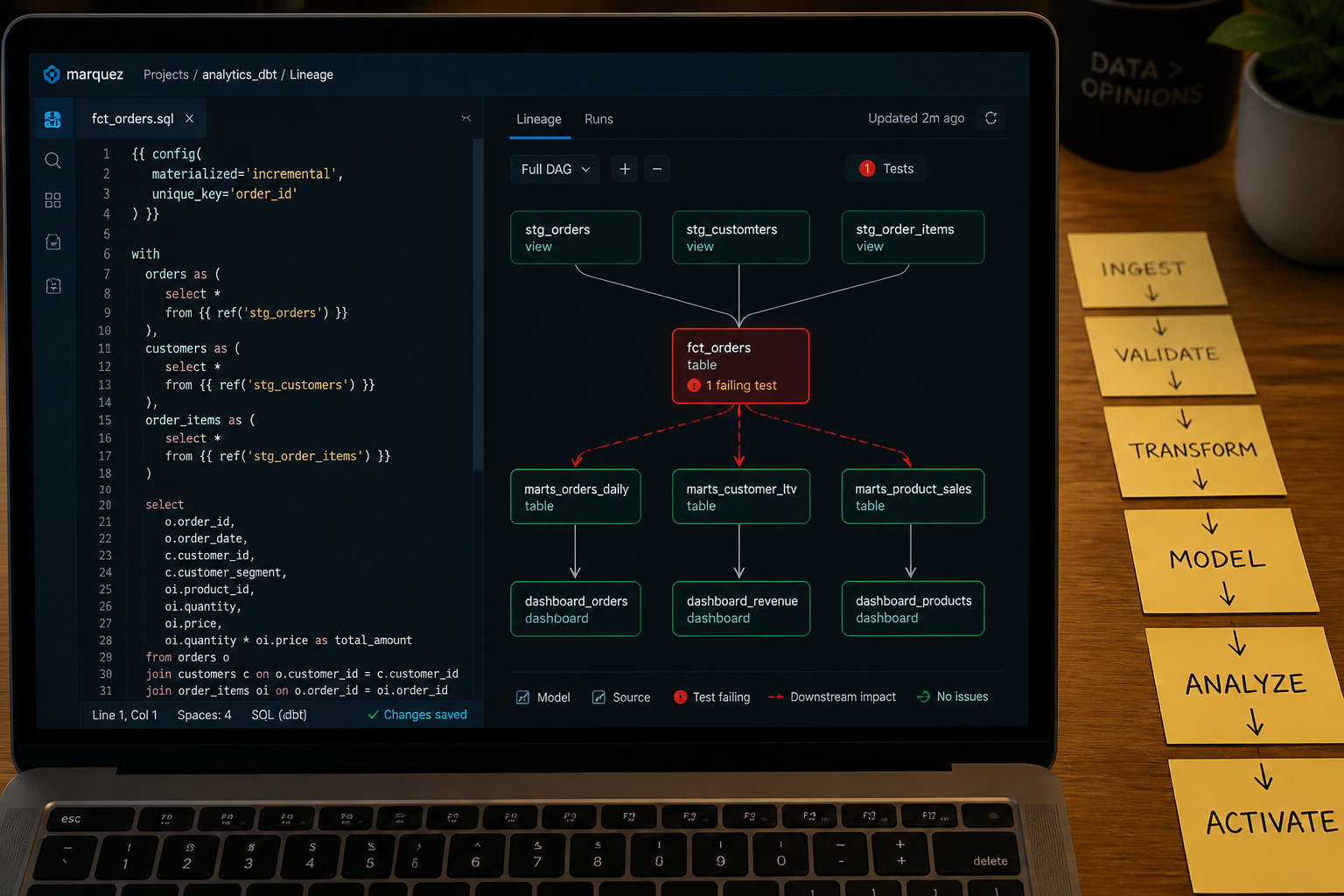
Task: Click 'total_amount' alias in line 28
Action: [x=374, y=640]
